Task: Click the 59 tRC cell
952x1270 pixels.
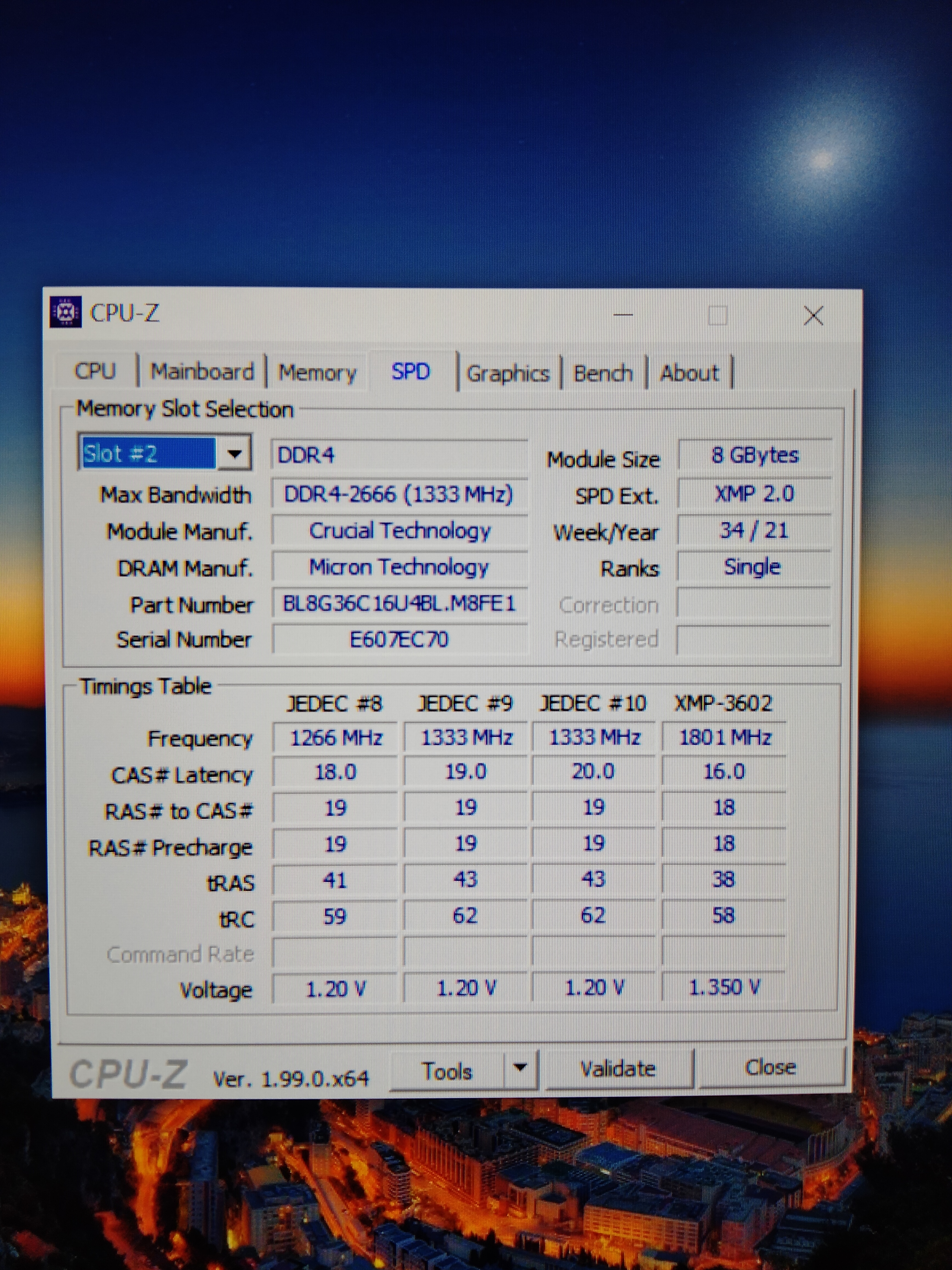Action: tap(335, 916)
